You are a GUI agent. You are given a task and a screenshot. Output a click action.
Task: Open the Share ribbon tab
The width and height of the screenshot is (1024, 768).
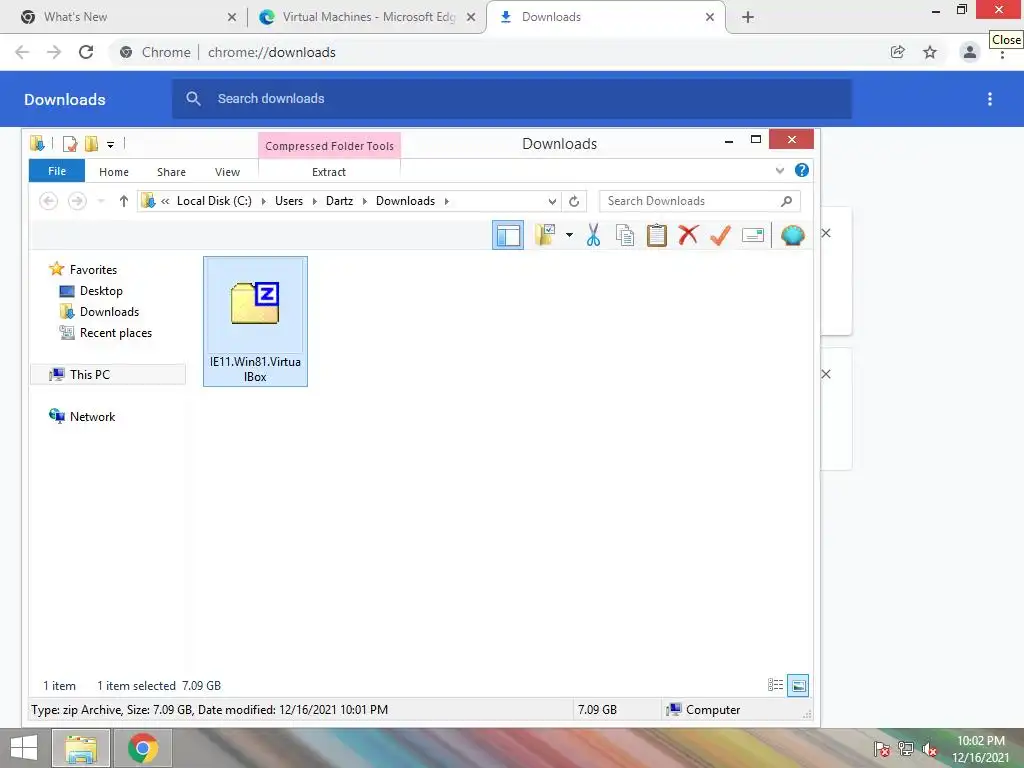pyautogui.click(x=171, y=172)
